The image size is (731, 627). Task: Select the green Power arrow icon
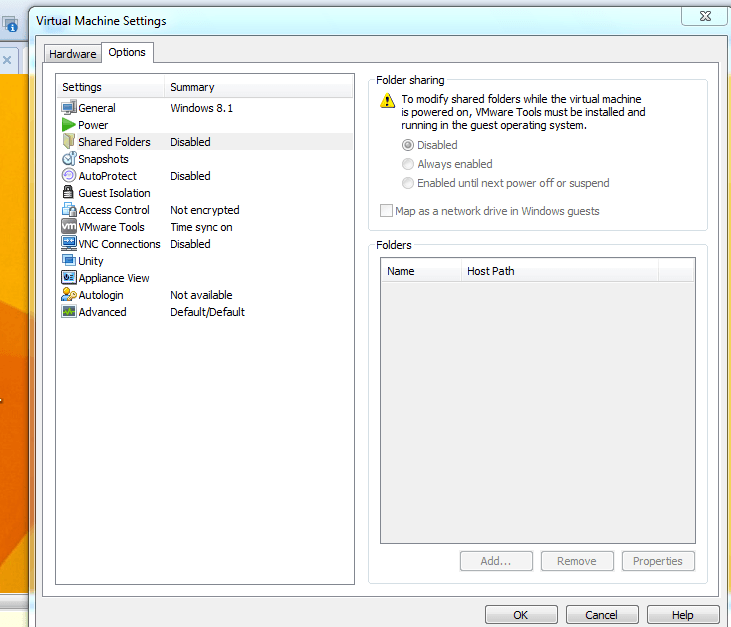69,125
